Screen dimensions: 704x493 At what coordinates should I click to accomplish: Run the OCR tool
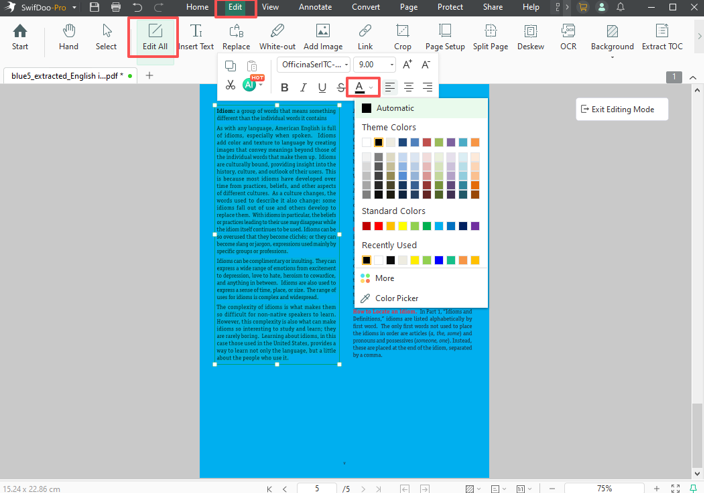(568, 37)
